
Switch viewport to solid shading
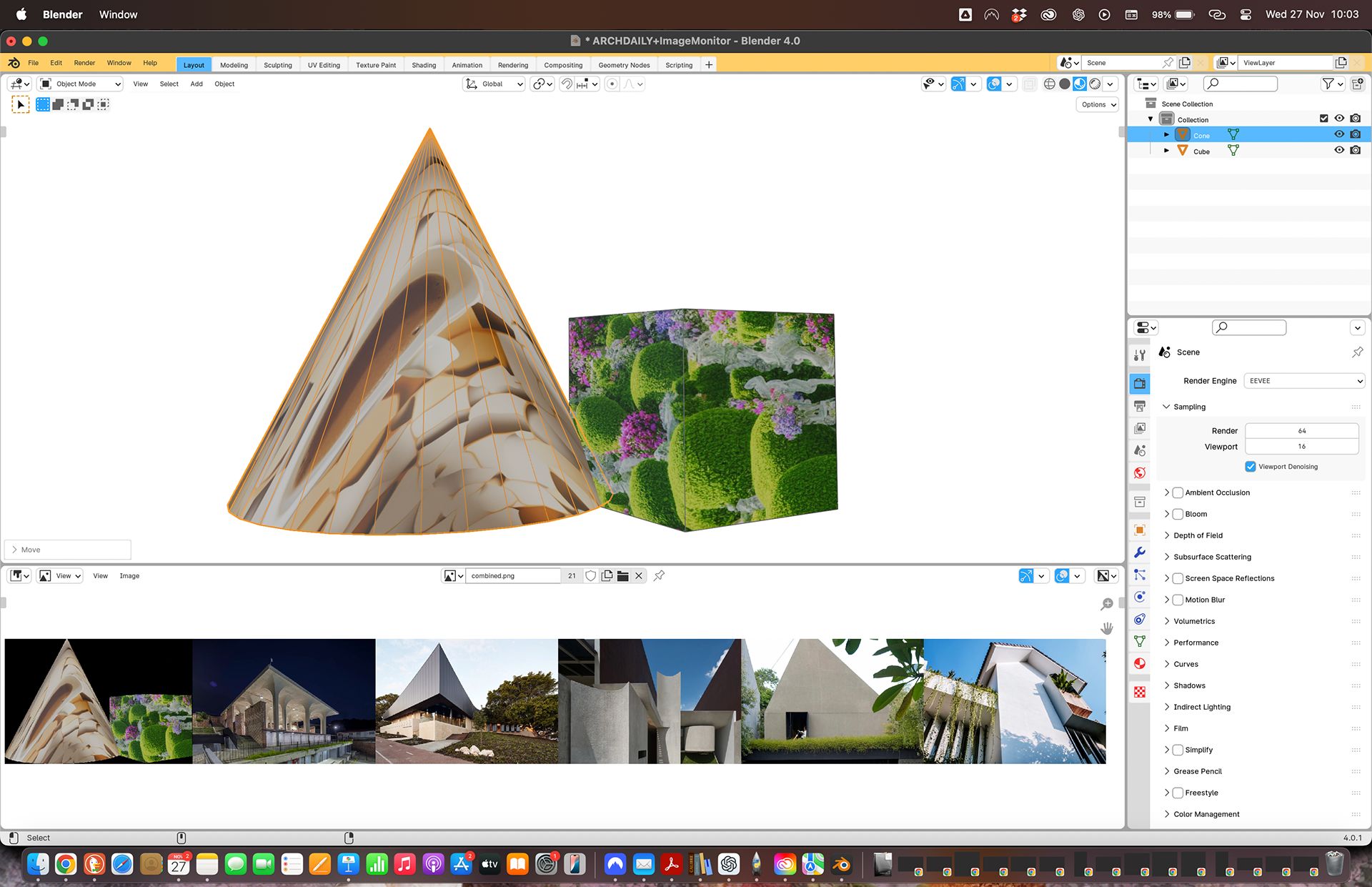point(1065,84)
